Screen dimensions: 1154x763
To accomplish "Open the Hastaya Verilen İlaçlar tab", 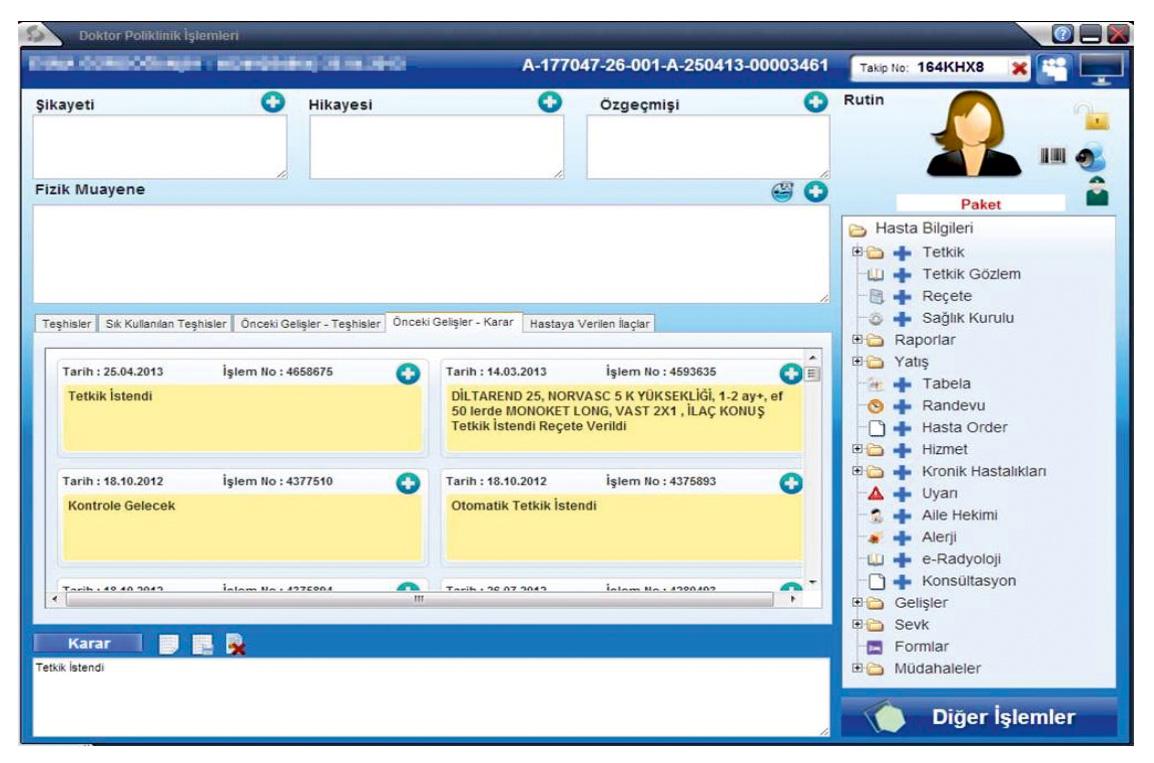I will coord(589,324).
